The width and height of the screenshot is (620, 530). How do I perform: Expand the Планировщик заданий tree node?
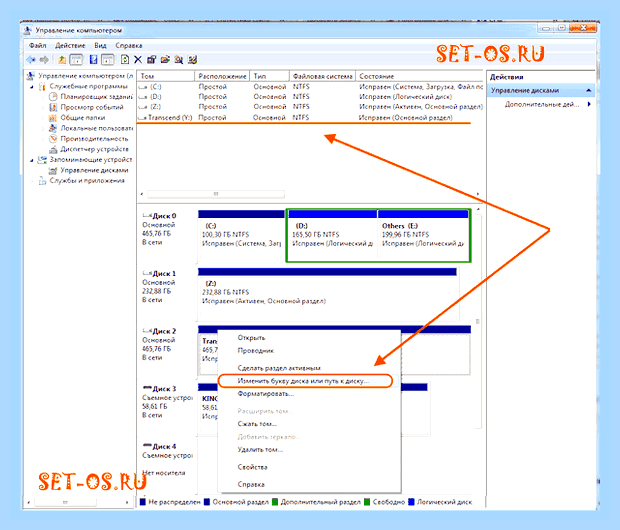(x=43, y=97)
